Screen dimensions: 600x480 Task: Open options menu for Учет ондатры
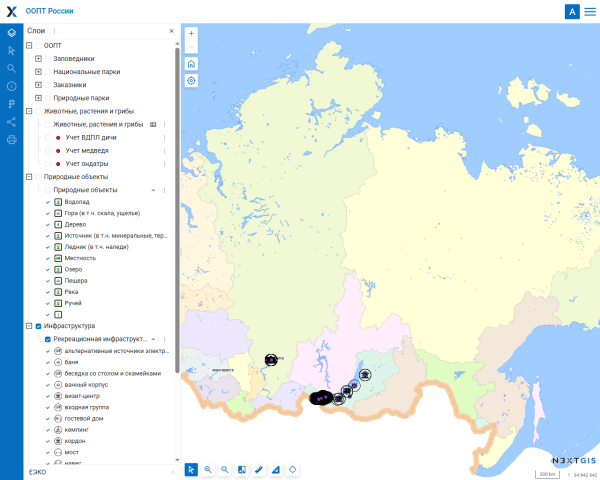[164, 163]
